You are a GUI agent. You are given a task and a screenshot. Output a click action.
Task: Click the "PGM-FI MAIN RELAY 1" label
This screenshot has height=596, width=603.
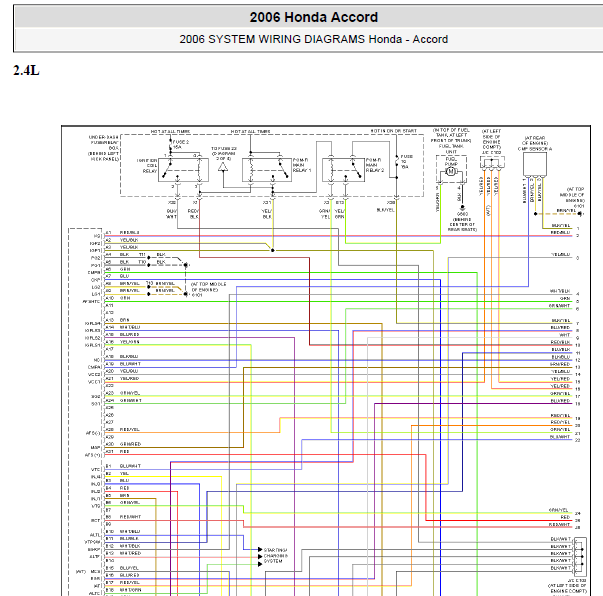(x=302, y=165)
